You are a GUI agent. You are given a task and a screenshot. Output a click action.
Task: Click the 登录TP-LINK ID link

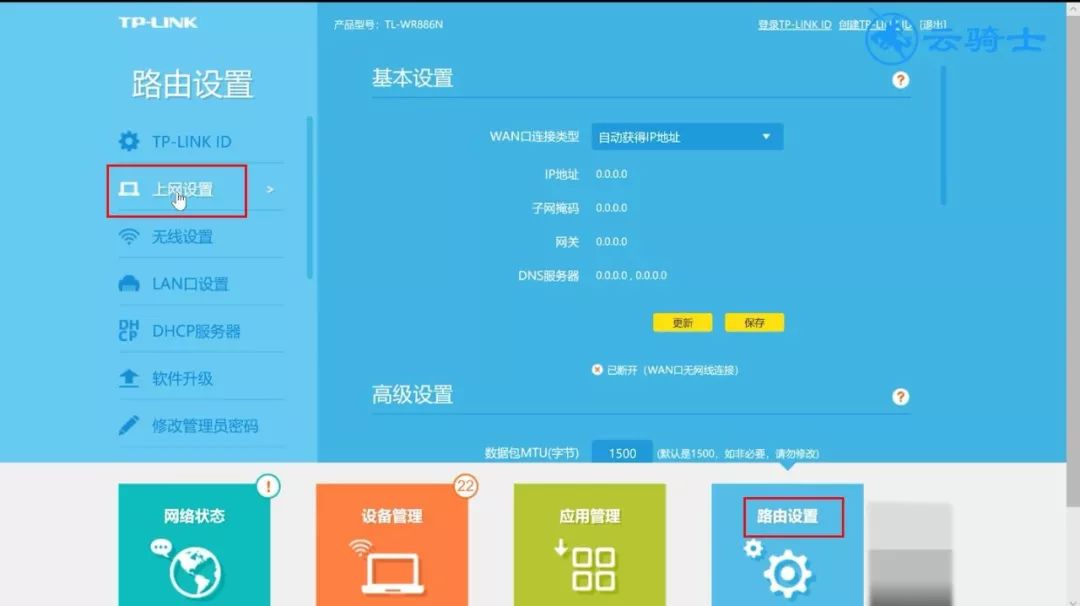click(x=794, y=24)
